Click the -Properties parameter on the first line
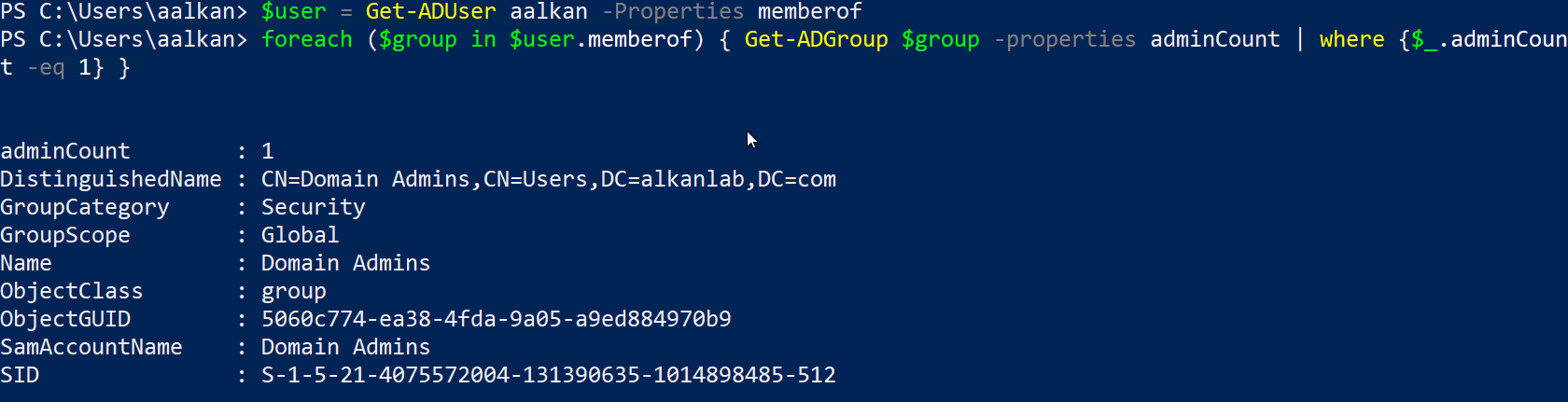1568x402 pixels. (x=673, y=11)
